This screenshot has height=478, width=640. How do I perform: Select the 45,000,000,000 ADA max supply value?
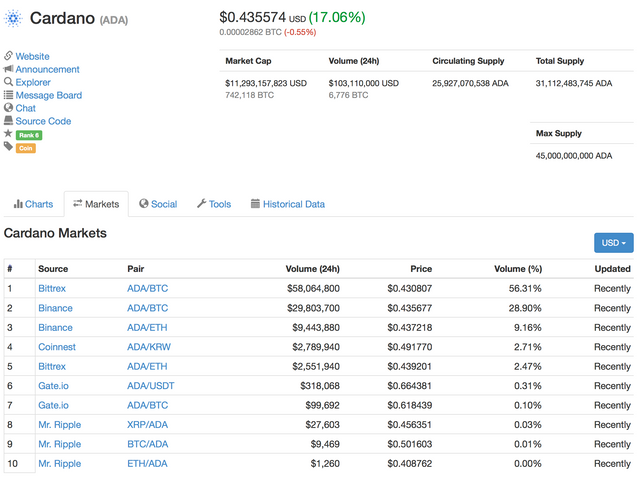coord(574,156)
